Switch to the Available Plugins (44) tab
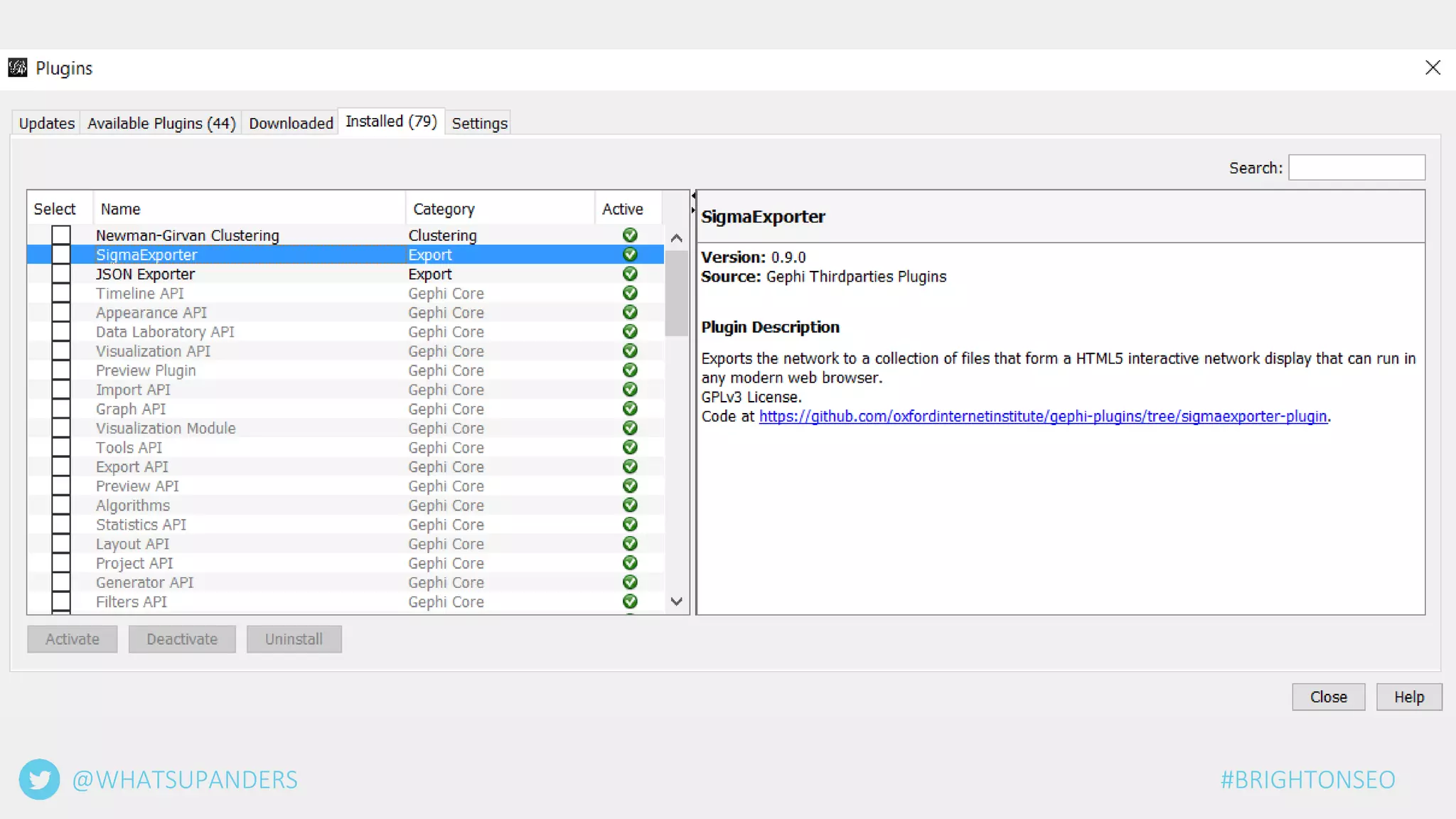 click(161, 123)
